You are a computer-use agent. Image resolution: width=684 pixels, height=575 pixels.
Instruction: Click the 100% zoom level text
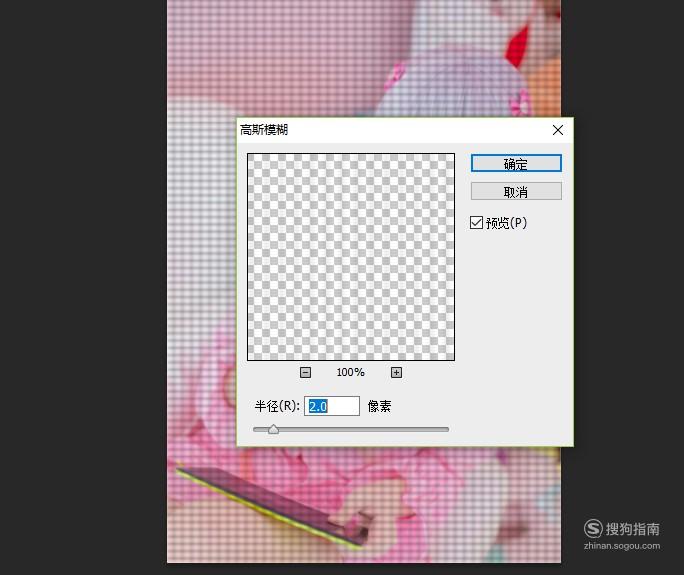(x=350, y=372)
